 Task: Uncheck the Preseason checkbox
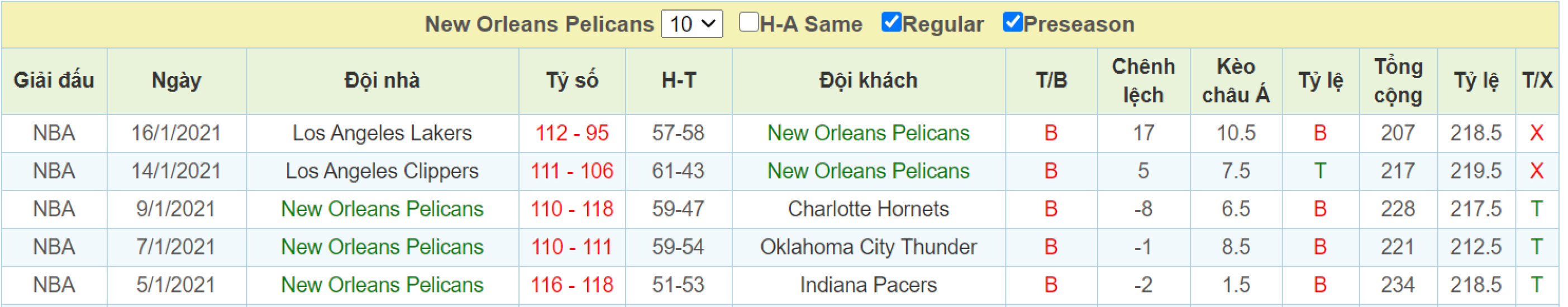tap(1012, 22)
